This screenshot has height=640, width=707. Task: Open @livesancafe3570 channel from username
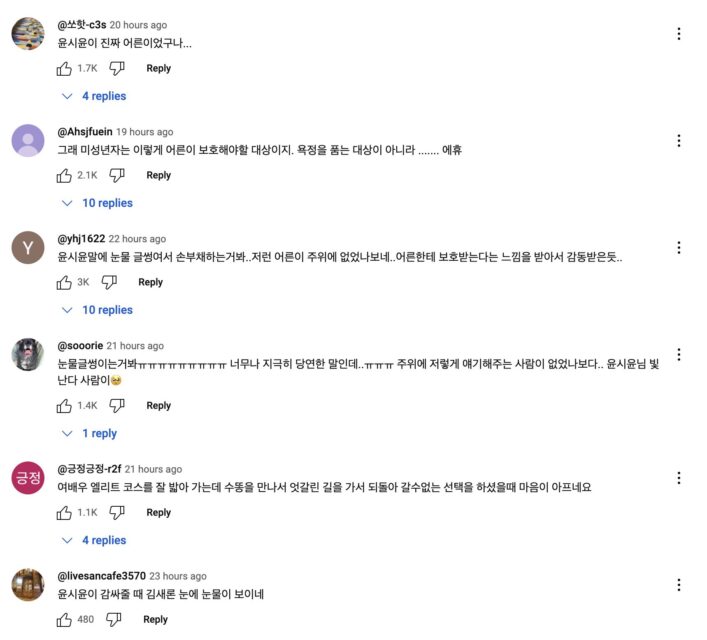click(101, 576)
